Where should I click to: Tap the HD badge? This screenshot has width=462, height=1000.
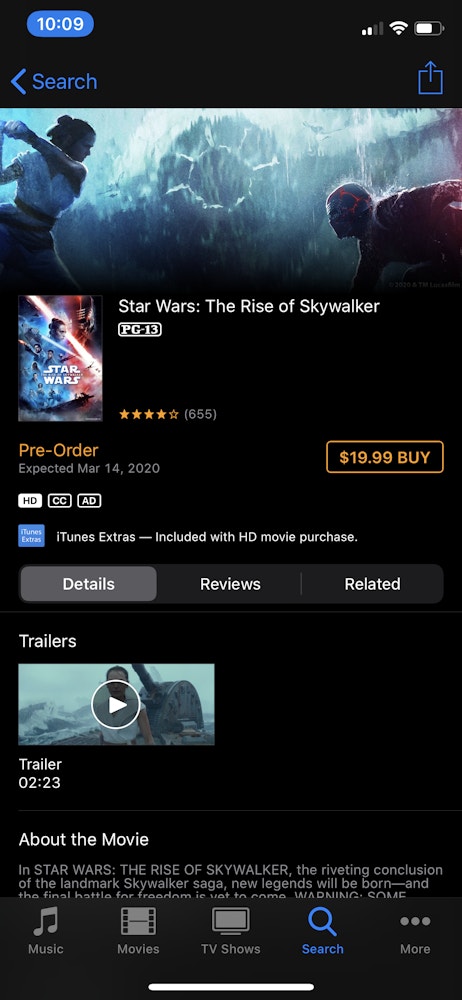(x=30, y=501)
